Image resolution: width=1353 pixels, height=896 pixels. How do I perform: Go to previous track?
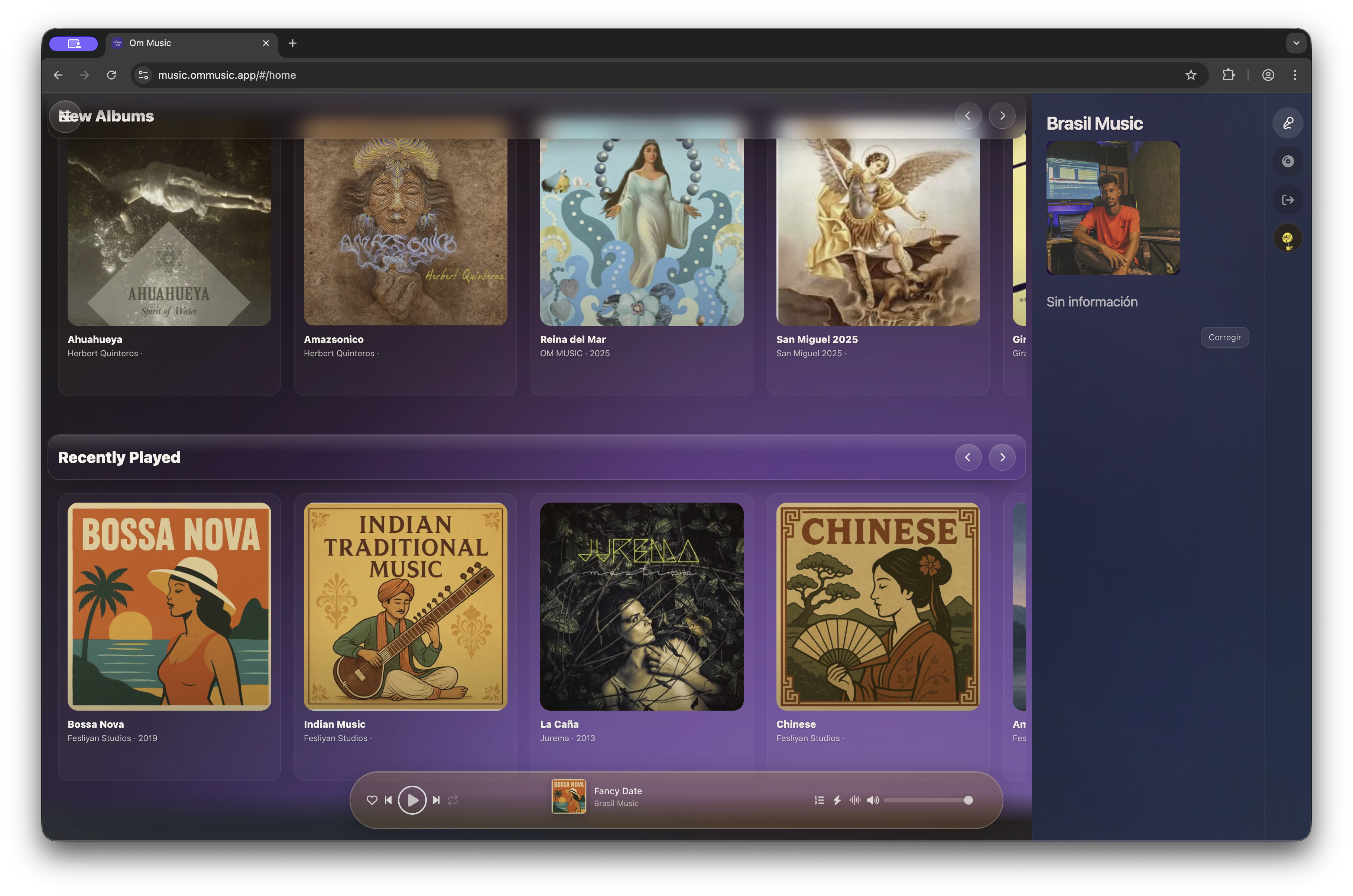click(389, 800)
